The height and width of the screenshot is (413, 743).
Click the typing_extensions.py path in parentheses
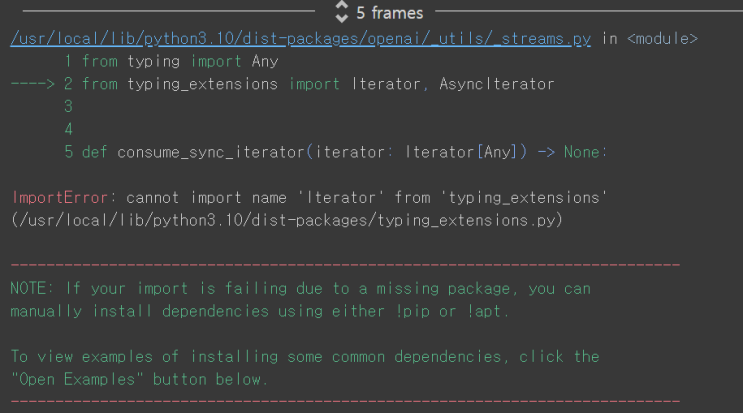point(287,220)
